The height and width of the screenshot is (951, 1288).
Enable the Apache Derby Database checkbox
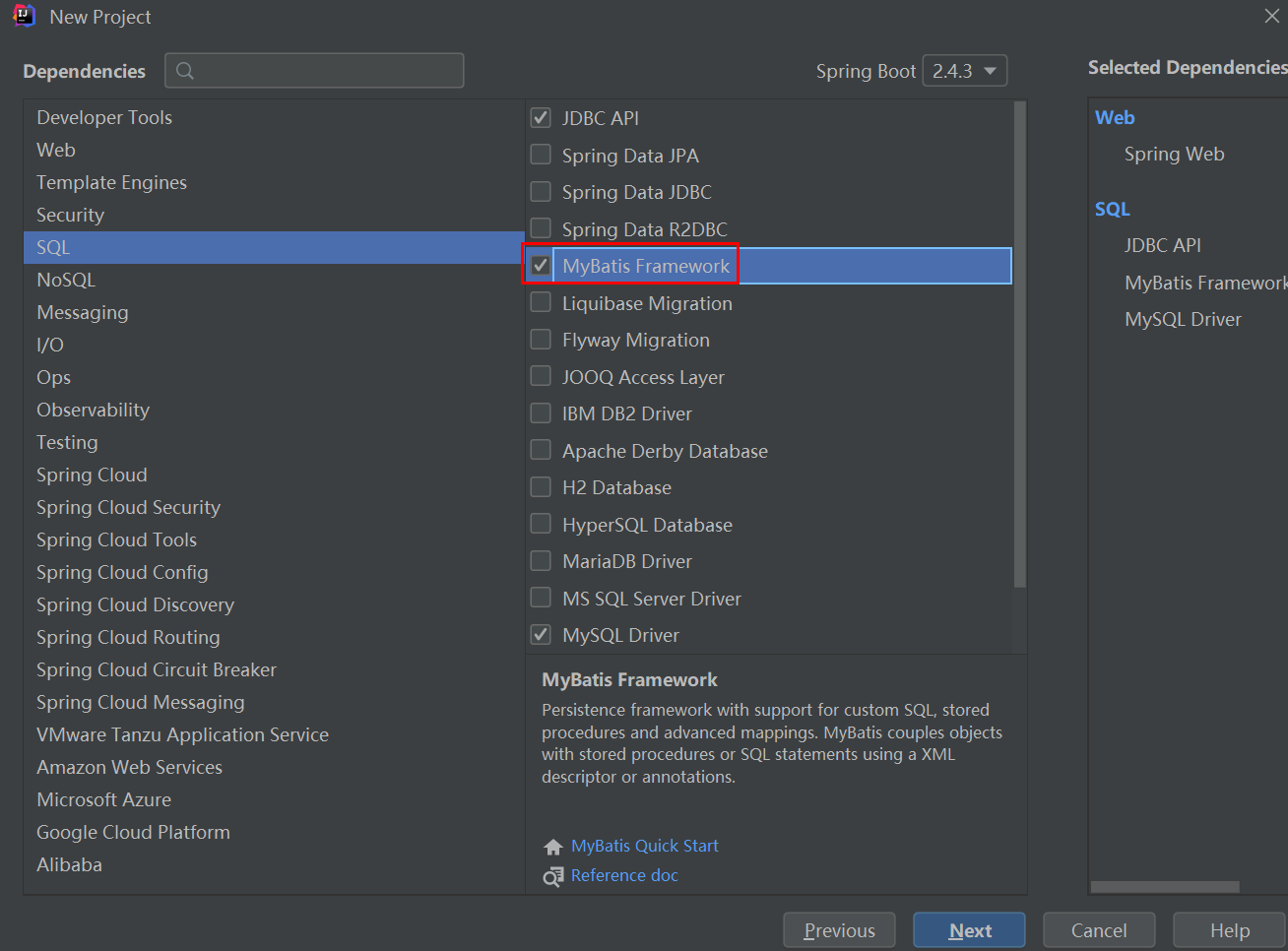[x=541, y=451]
